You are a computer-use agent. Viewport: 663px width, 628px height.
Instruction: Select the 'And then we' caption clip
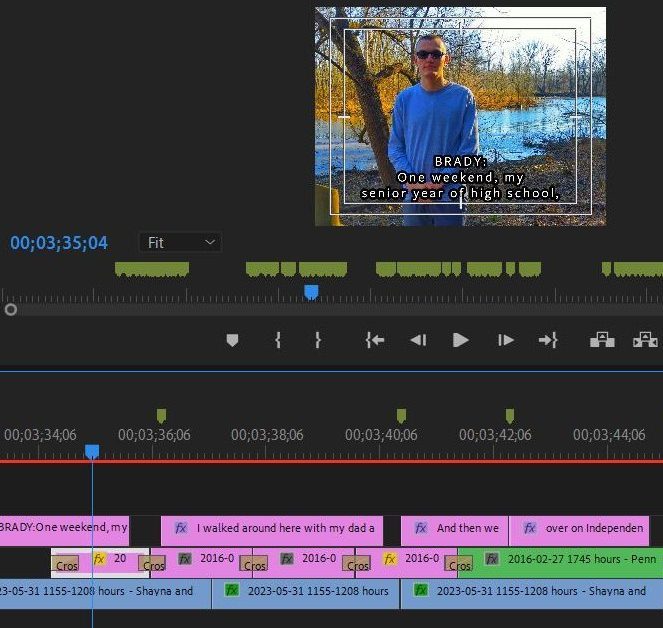(x=454, y=530)
